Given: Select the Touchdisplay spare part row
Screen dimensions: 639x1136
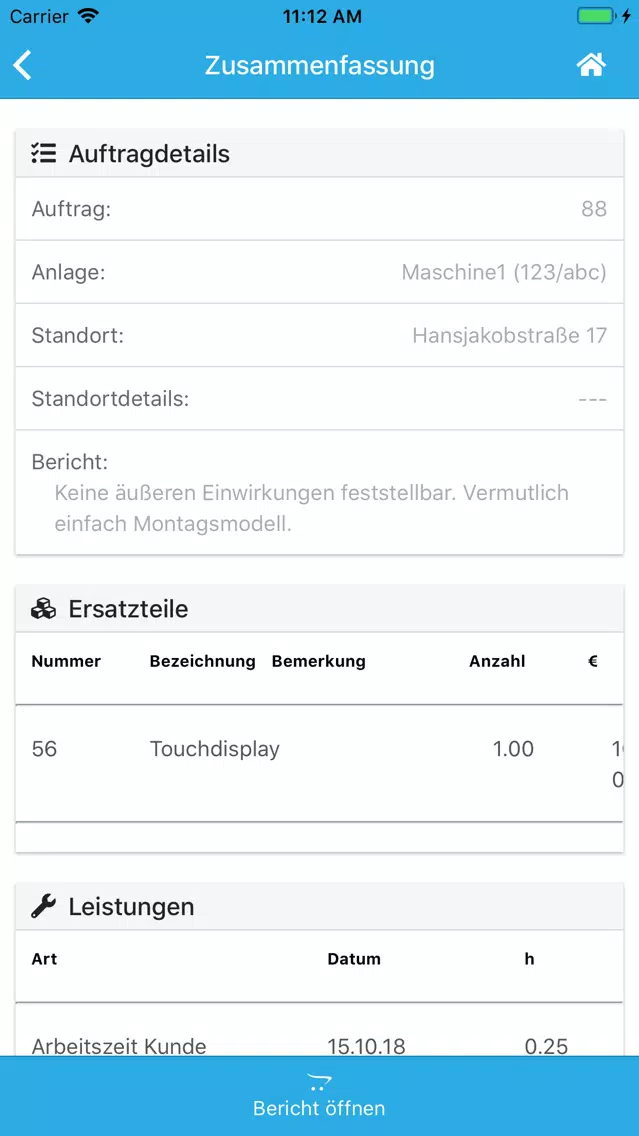Looking at the screenshot, I should (x=320, y=763).
